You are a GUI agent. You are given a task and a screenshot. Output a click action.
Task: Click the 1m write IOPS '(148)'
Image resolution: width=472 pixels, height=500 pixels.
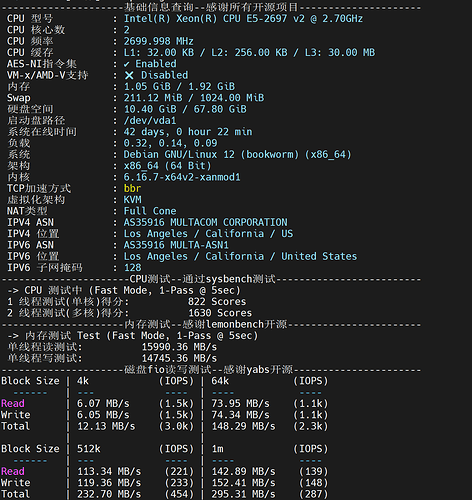point(314,483)
